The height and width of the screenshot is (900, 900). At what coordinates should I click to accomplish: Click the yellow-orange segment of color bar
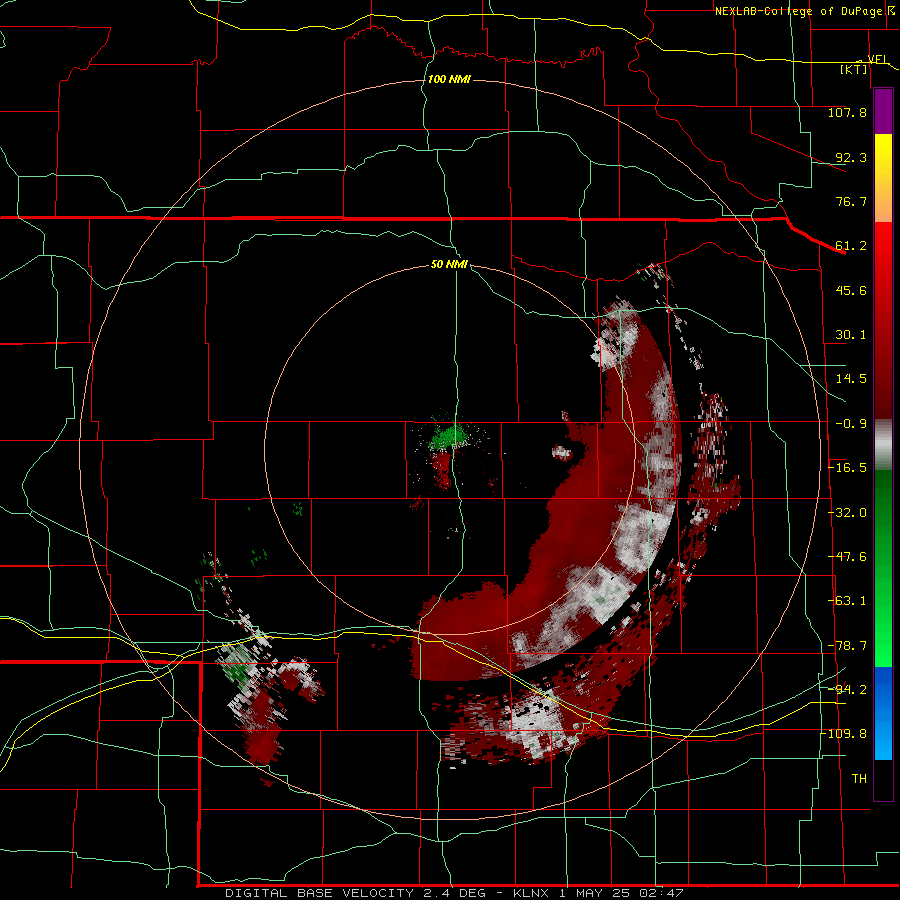883,178
